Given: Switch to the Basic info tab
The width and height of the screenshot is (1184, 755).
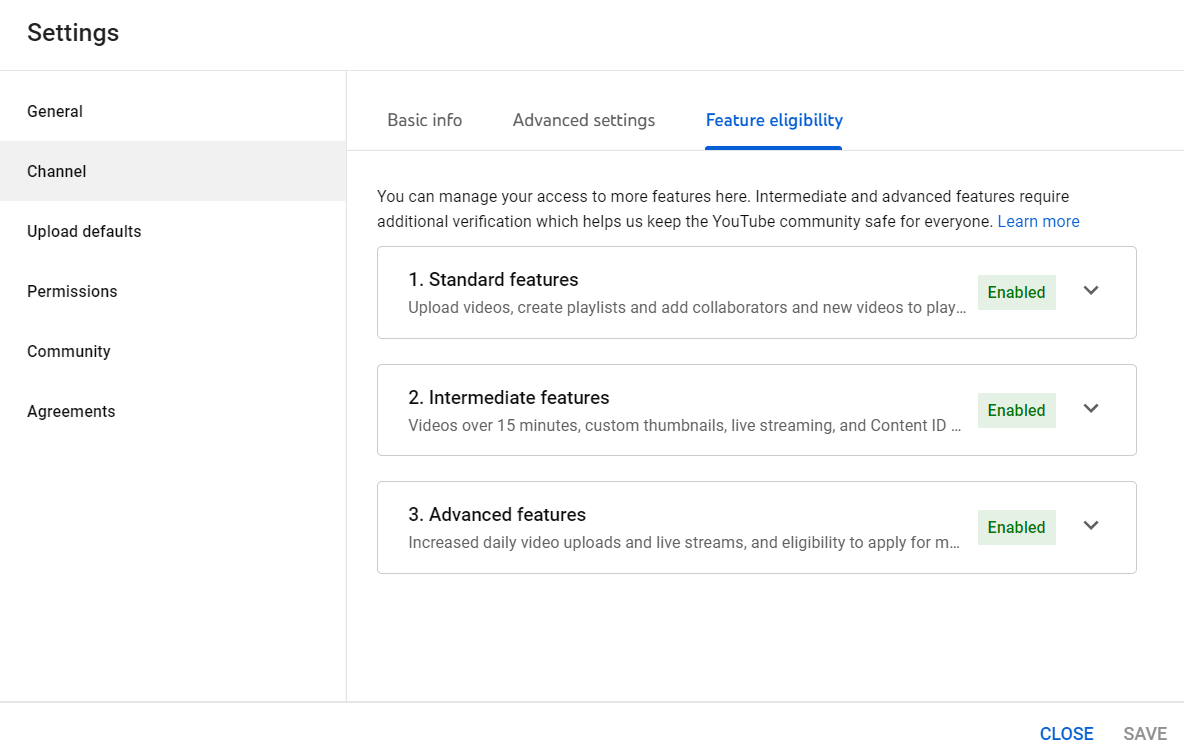Looking at the screenshot, I should [x=425, y=120].
